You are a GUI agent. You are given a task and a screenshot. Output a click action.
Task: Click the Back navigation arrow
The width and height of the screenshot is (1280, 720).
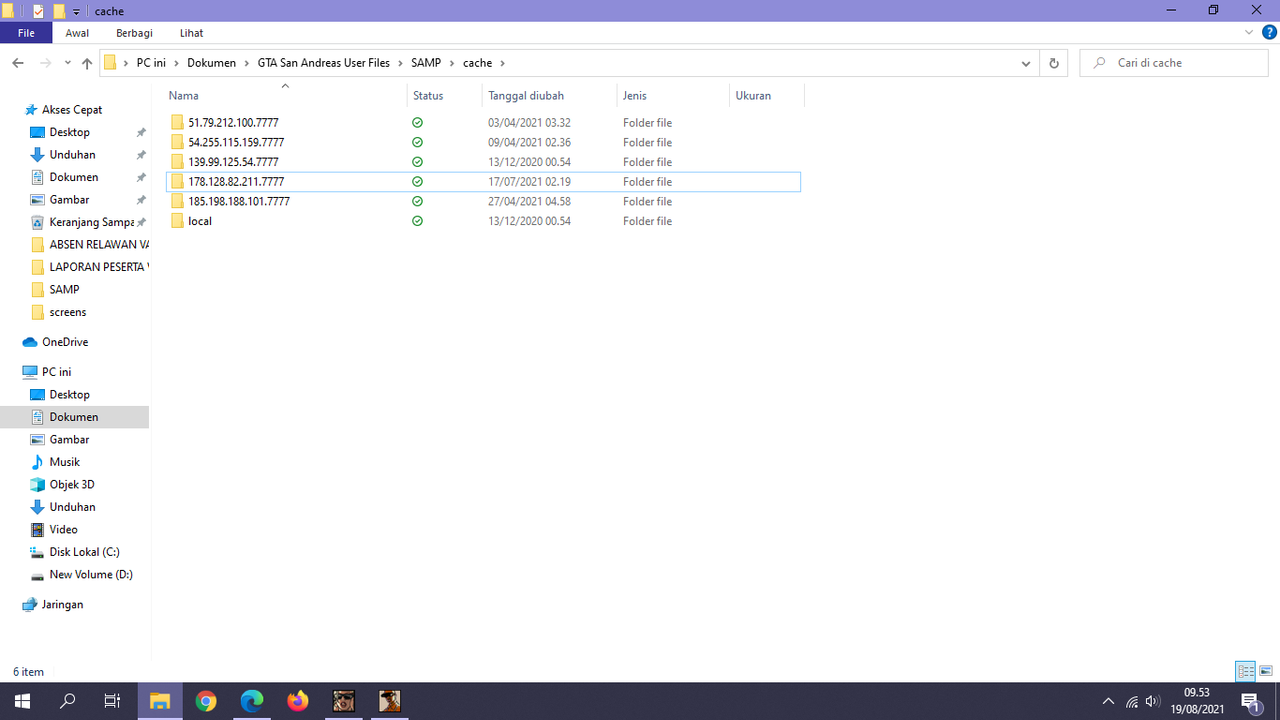coord(17,63)
